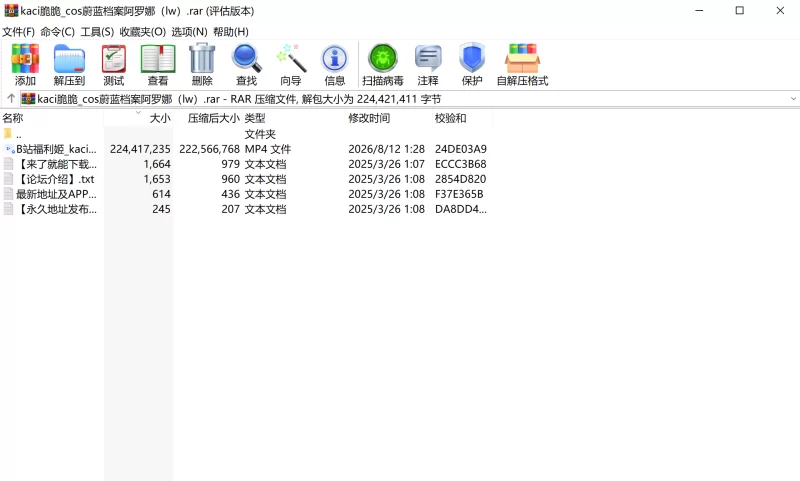The width and height of the screenshot is (800, 481).
Task: Go up one level with arrow icon
Action: [11, 98]
